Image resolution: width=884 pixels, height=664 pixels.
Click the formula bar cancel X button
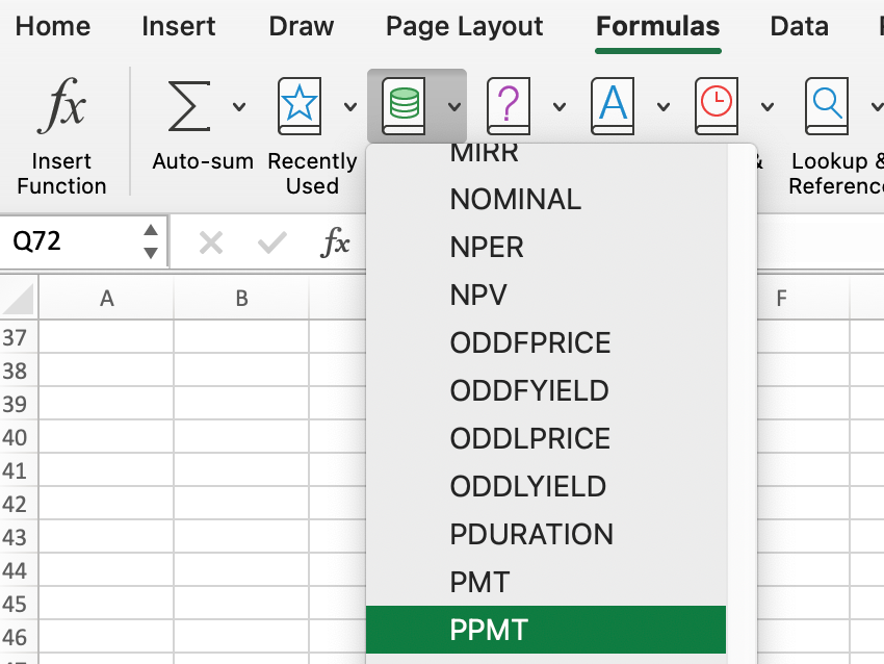click(x=210, y=242)
